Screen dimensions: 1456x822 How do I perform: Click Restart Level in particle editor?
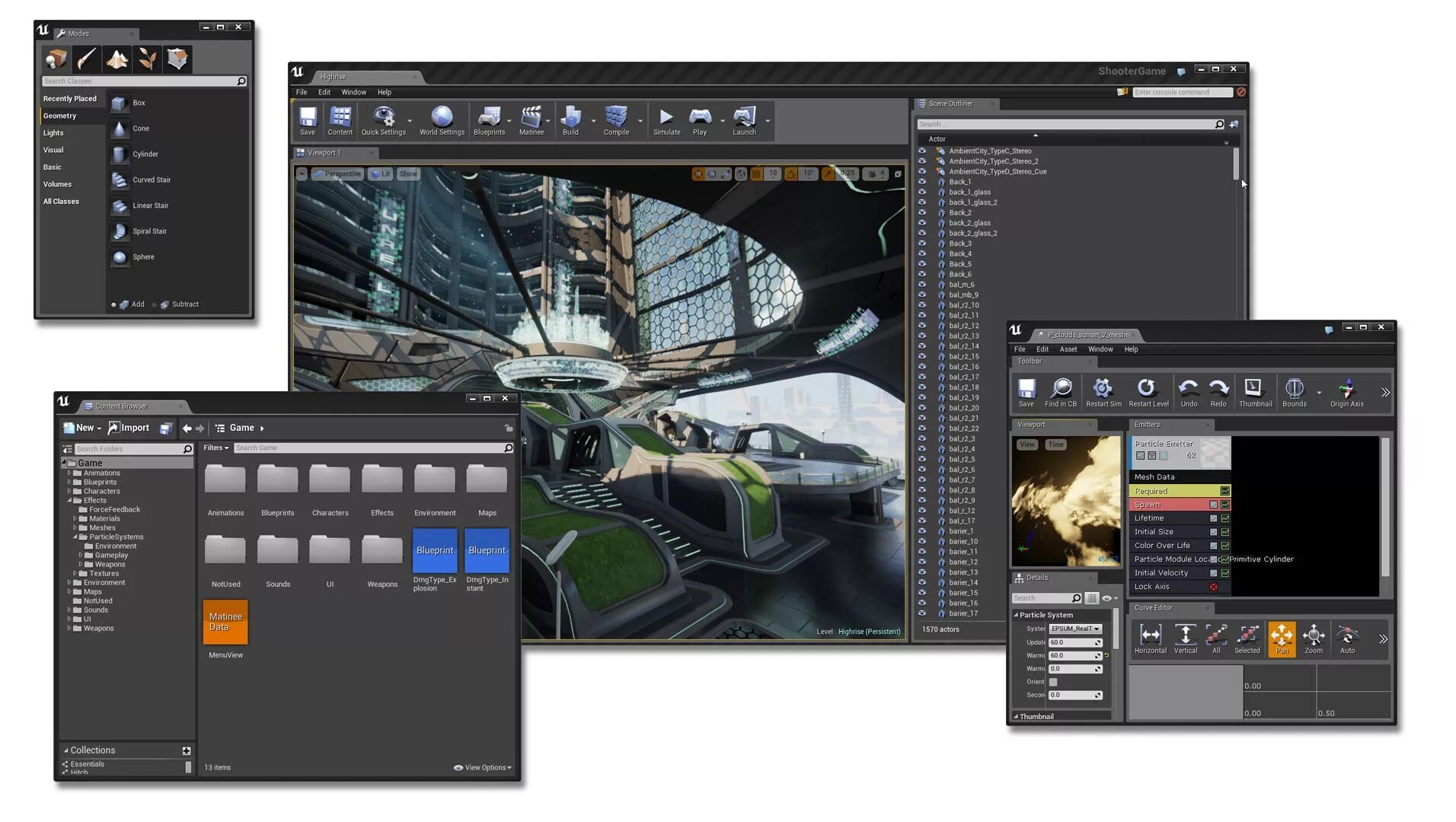(x=1148, y=393)
